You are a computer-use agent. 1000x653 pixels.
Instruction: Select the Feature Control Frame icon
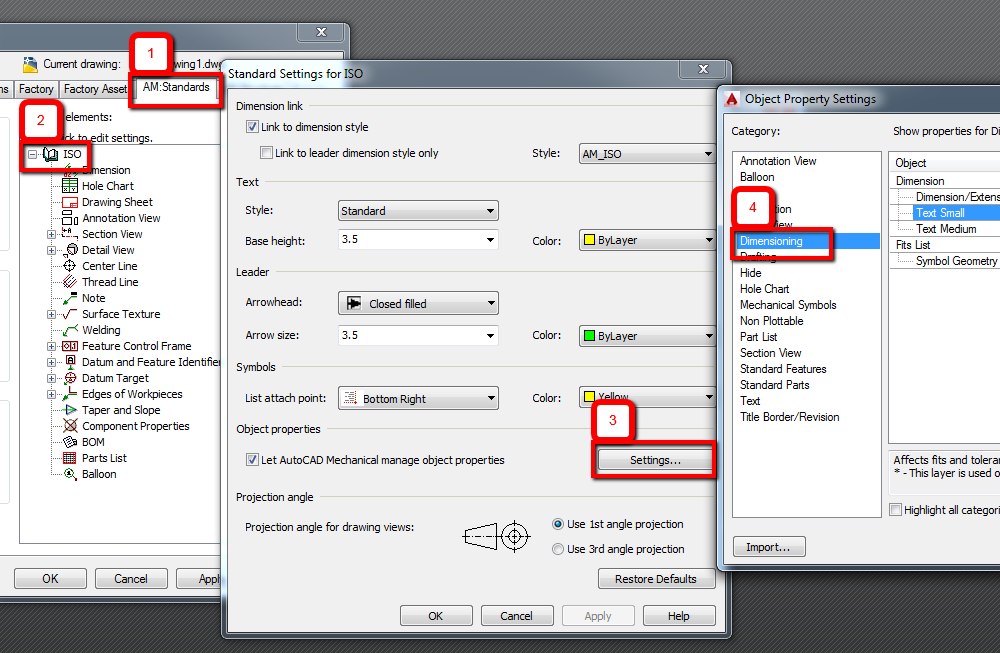coord(70,346)
